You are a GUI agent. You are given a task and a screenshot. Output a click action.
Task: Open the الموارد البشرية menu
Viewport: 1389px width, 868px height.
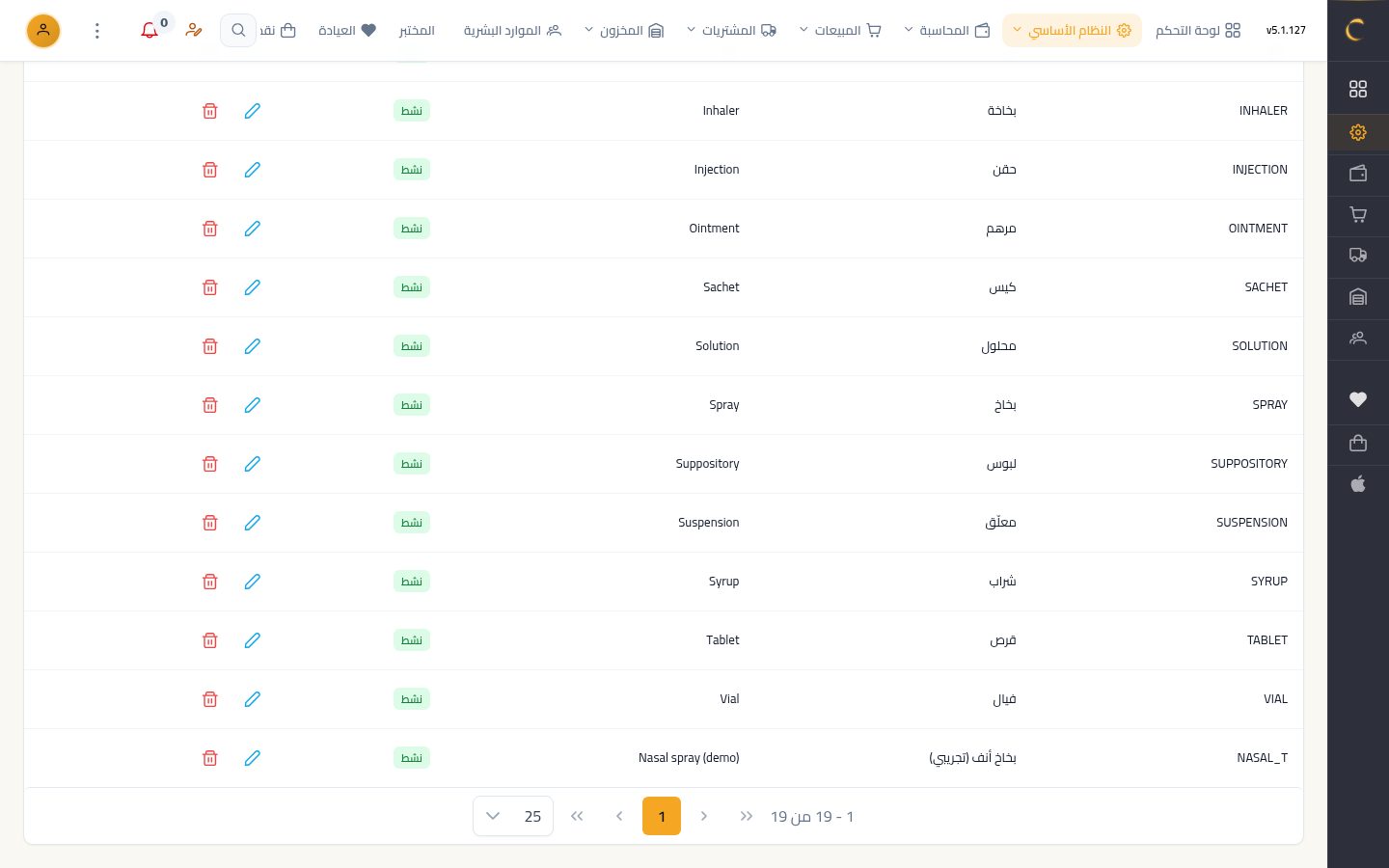pos(512,31)
